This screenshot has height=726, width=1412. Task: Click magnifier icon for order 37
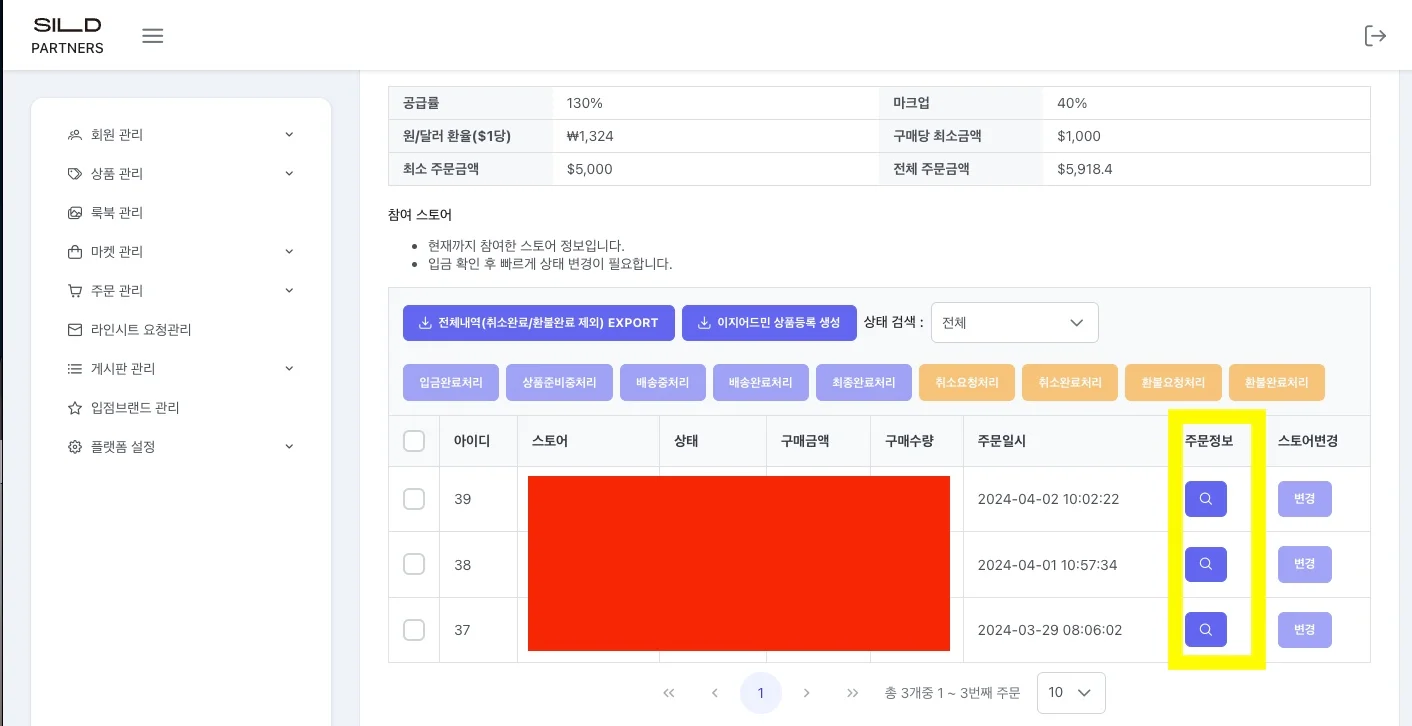[1205, 630]
